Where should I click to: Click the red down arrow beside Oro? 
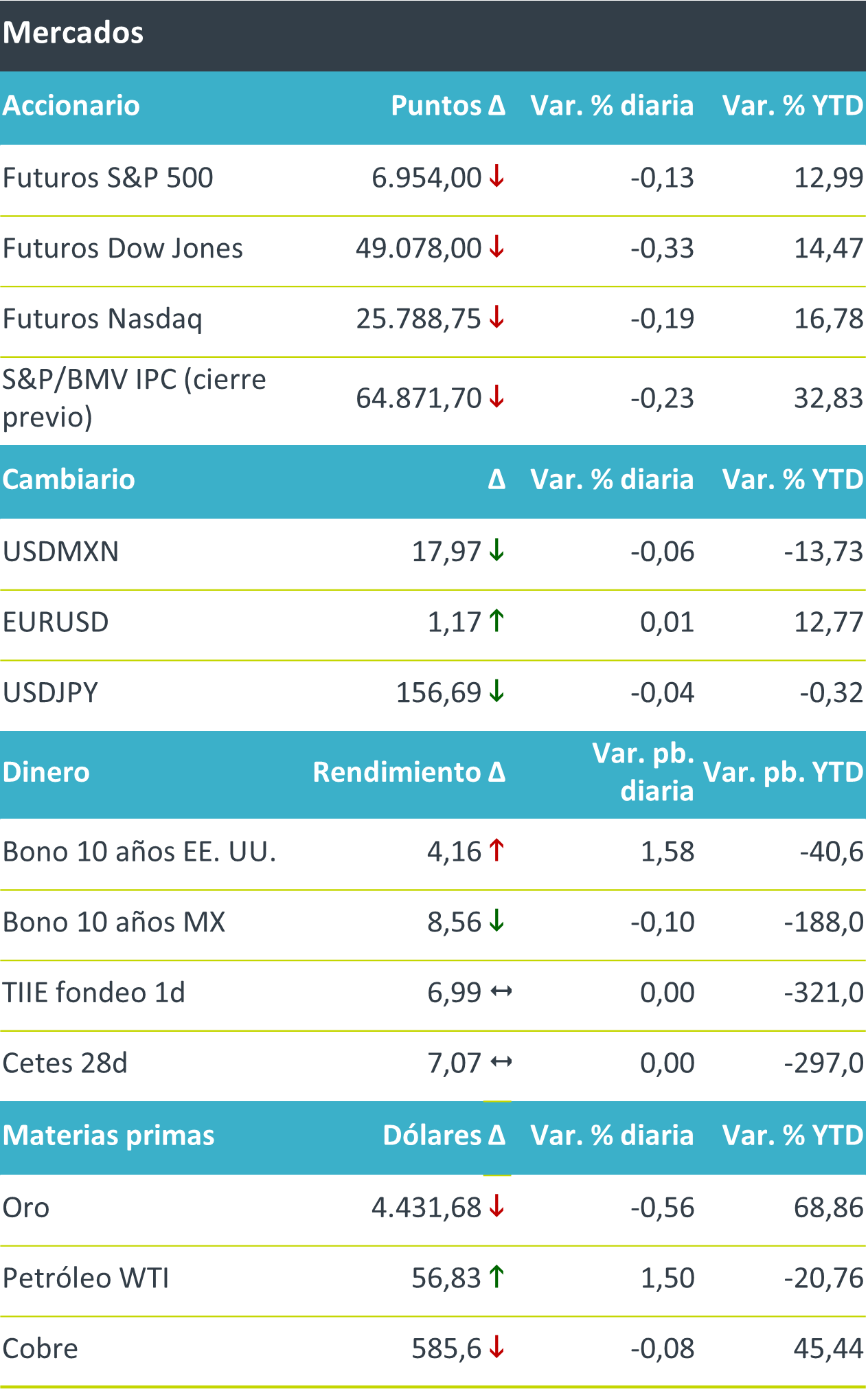point(496,1207)
